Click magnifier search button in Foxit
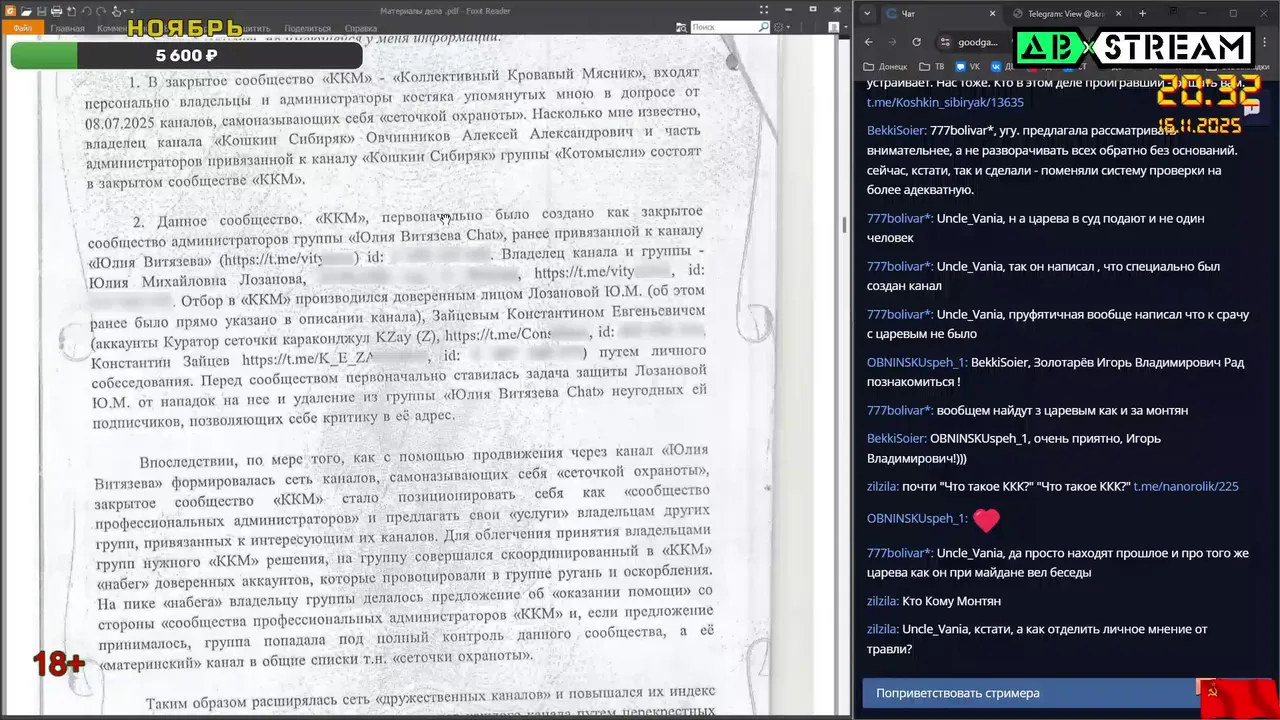1280x720 pixels. pos(764,27)
